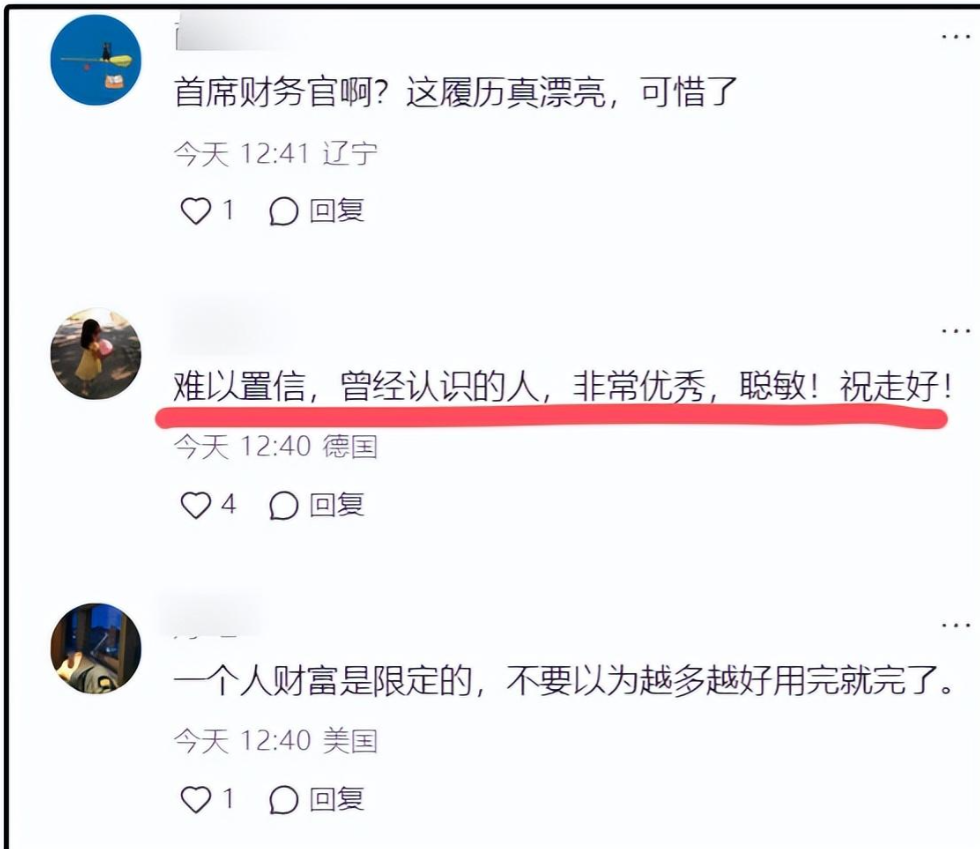The width and height of the screenshot is (980, 849).
Task: Like the 美国 comment about 财富
Action: [x=196, y=800]
